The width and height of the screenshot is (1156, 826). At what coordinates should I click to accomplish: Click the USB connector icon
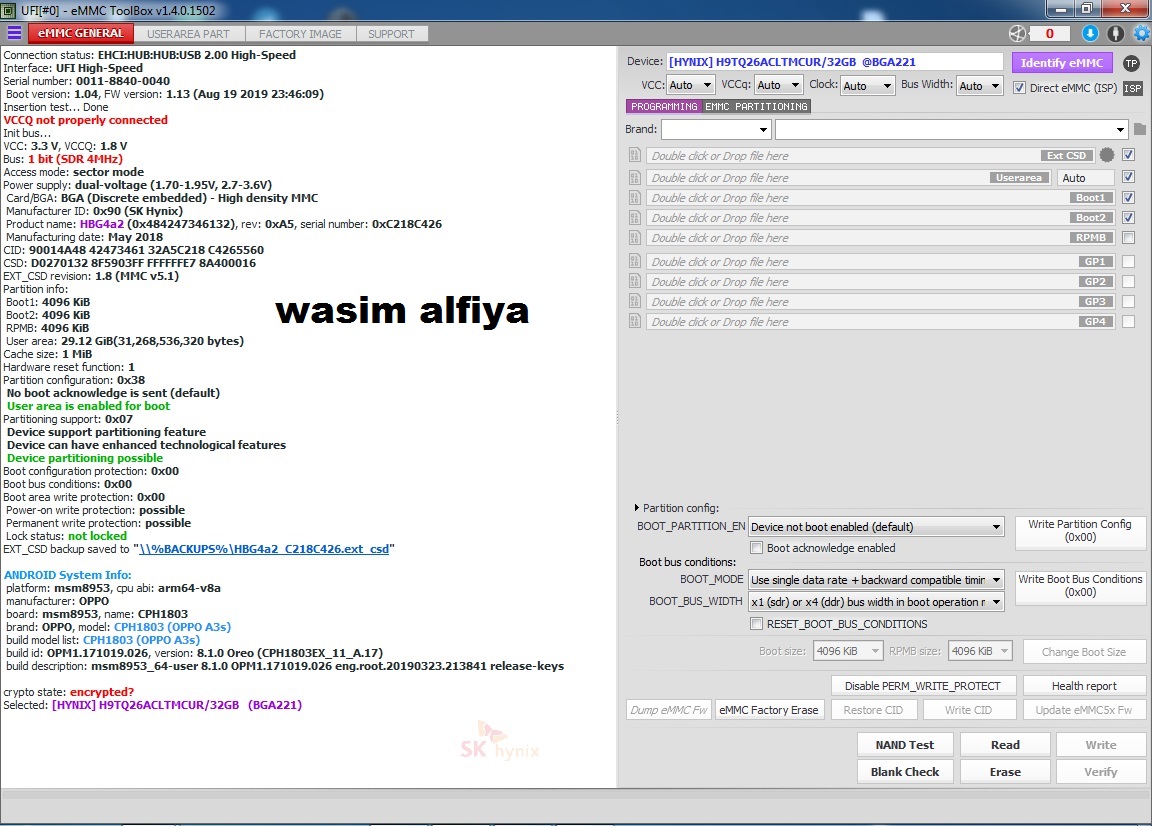(1116, 33)
